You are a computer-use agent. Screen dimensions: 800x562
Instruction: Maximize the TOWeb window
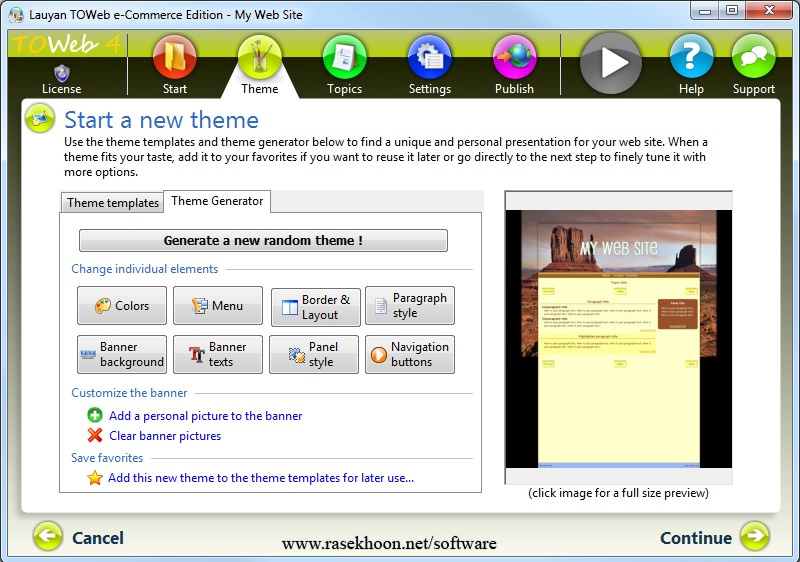732,10
